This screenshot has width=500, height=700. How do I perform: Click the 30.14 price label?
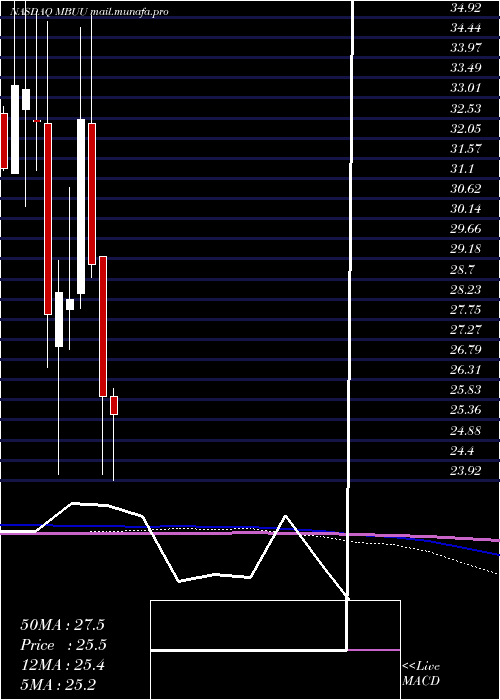(465, 209)
